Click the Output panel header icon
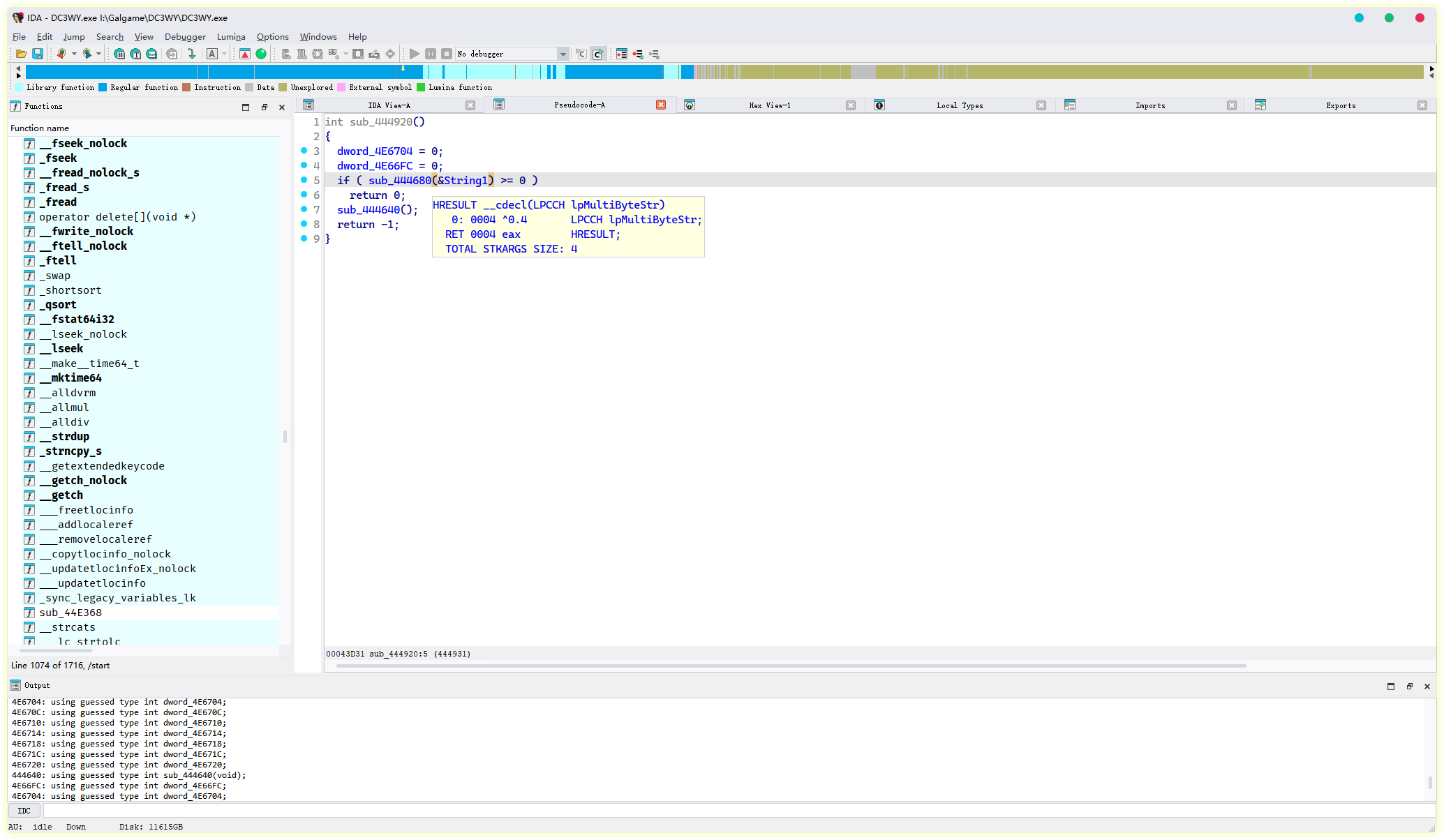This screenshot has height=840, width=1444. pos(15,685)
